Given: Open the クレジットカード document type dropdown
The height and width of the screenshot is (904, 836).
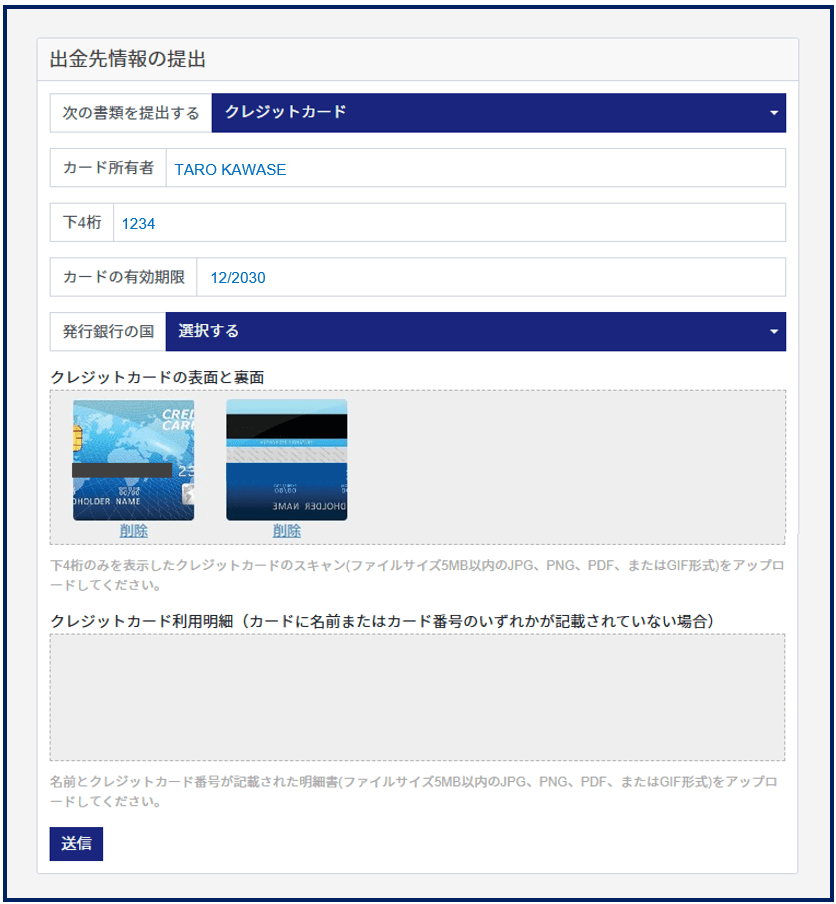Looking at the screenshot, I should pos(497,113).
